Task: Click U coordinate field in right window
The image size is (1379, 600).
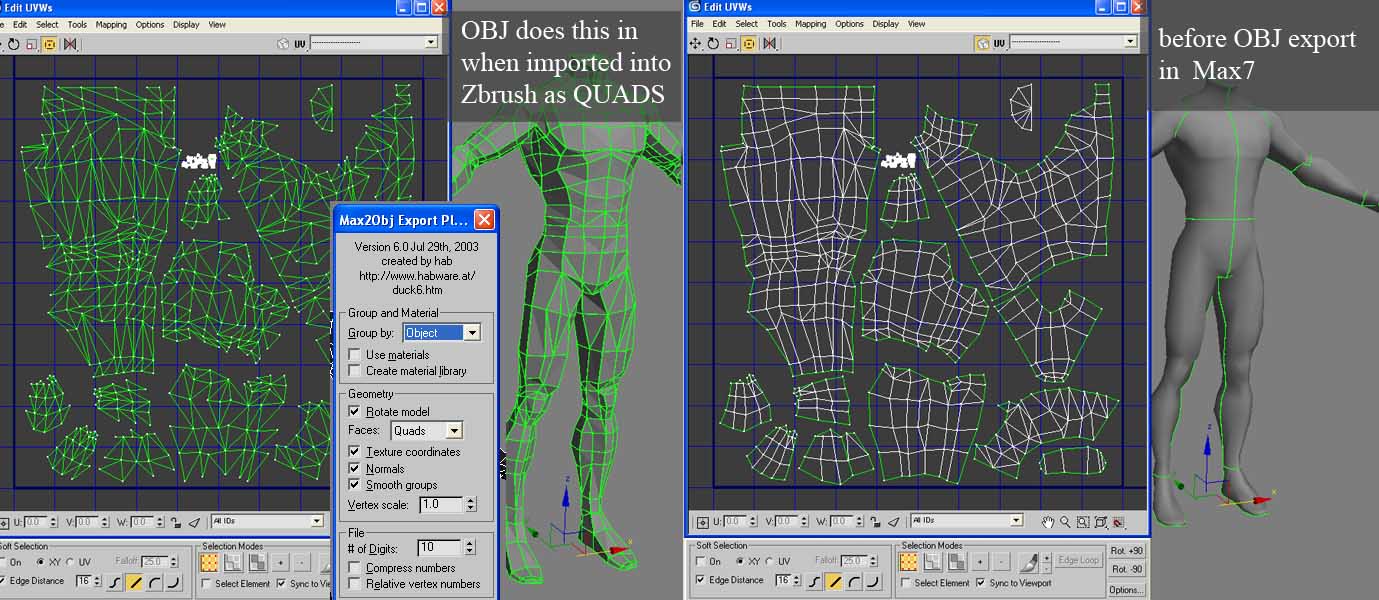Action: click(735, 521)
